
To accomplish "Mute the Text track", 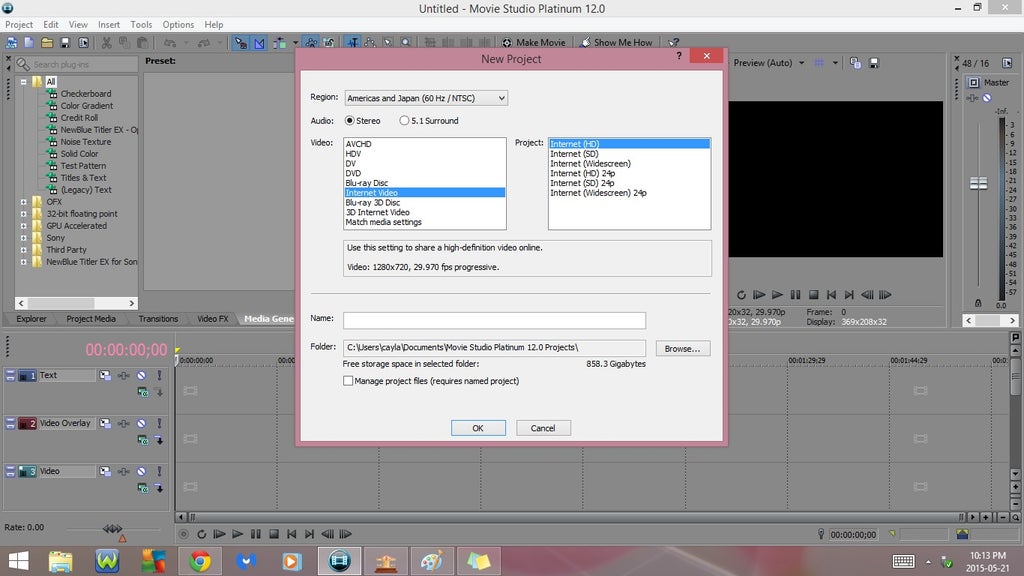I will [142, 376].
